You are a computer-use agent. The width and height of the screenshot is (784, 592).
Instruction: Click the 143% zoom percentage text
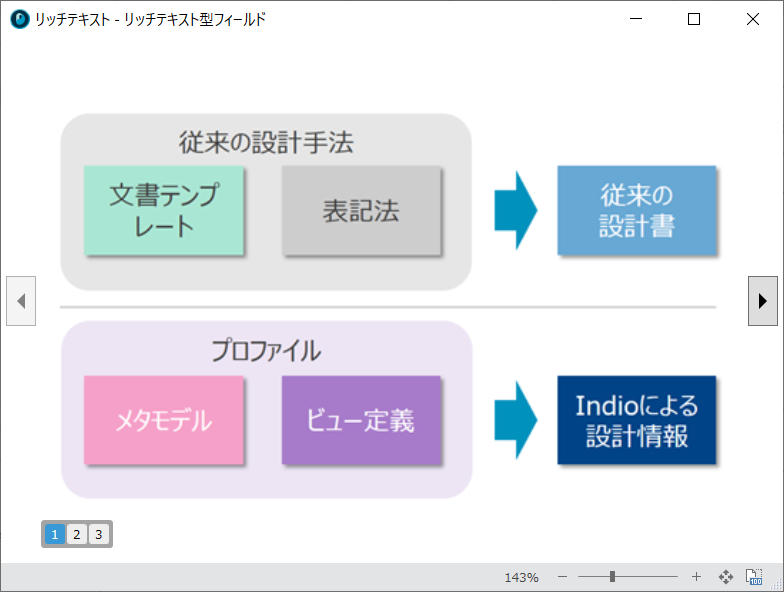[522, 578]
